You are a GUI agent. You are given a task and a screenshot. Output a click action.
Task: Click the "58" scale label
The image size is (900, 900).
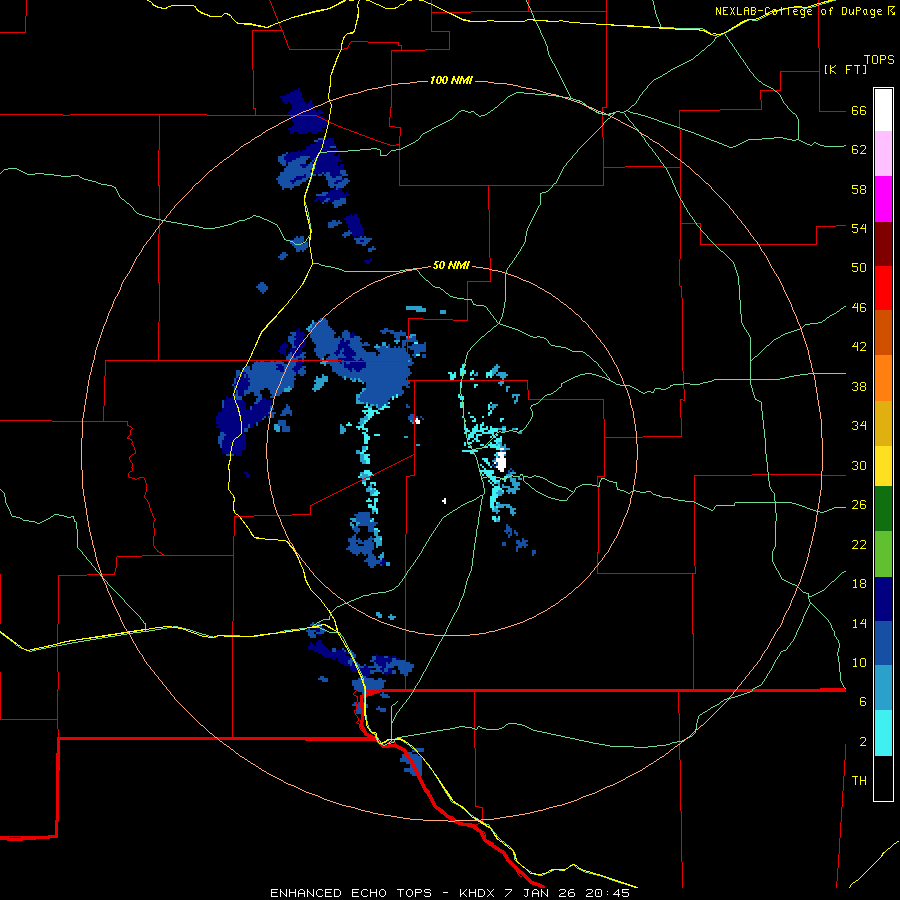click(x=859, y=189)
